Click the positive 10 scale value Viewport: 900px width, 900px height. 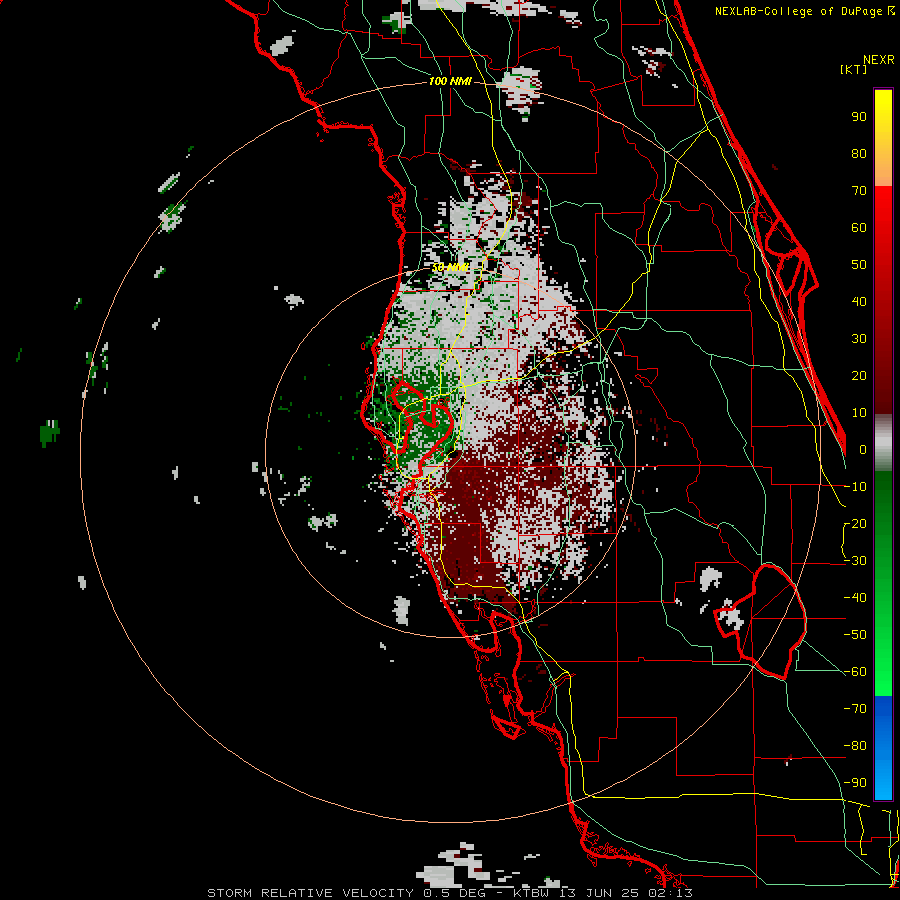point(859,413)
